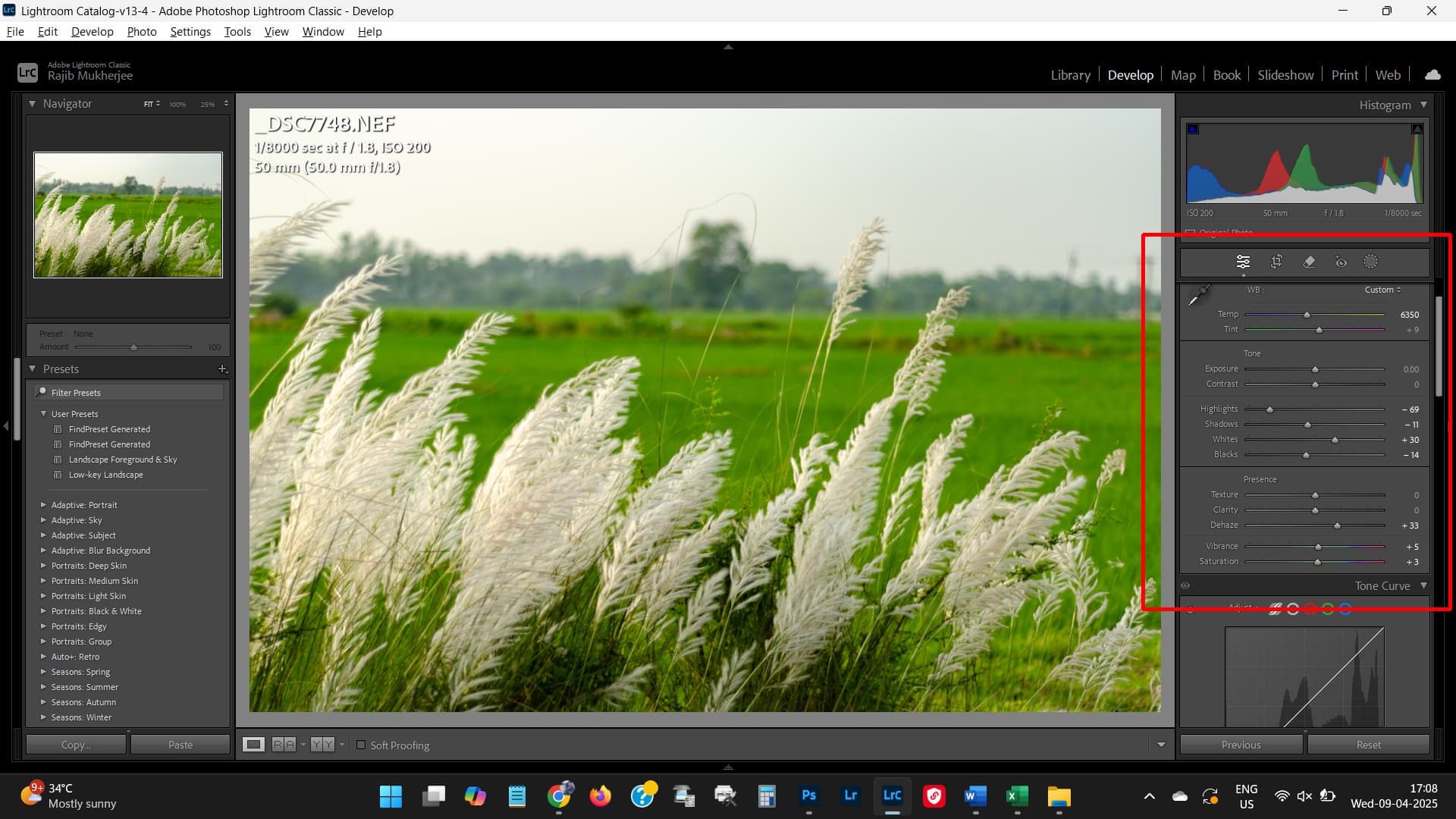This screenshot has height=819, width=1456.
Task: Click the Copy... button
Action: [76, 745]
